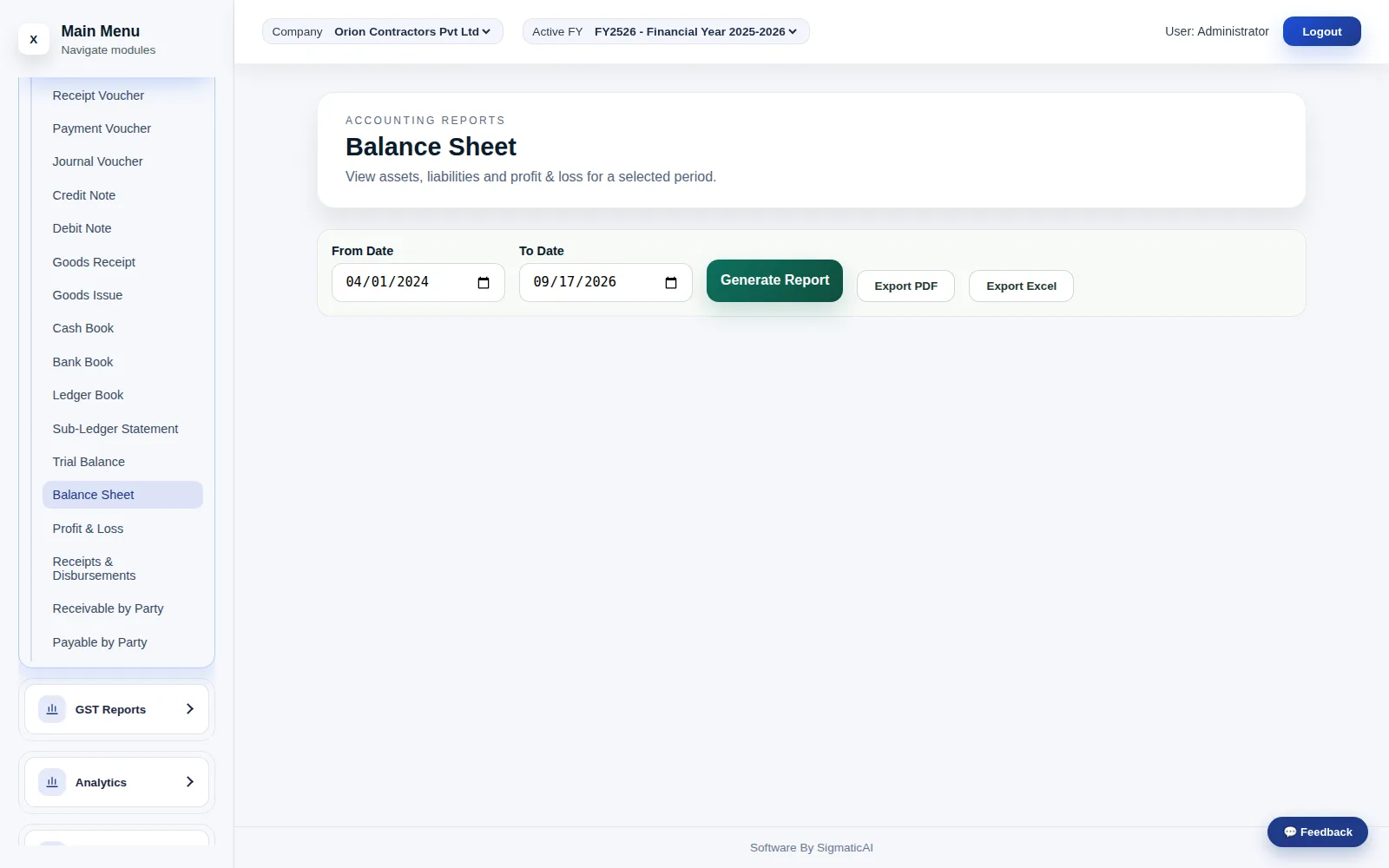This screenshot has height=868, width=1389.
Task: Open Receipts & Disbursements report
Action: click(x=122, y=569)
